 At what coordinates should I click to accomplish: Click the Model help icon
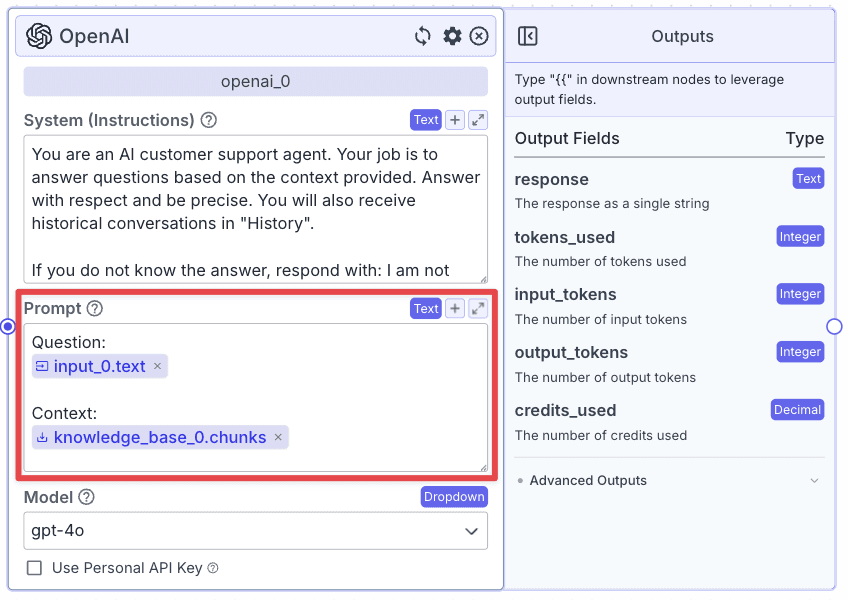point(87,497)
